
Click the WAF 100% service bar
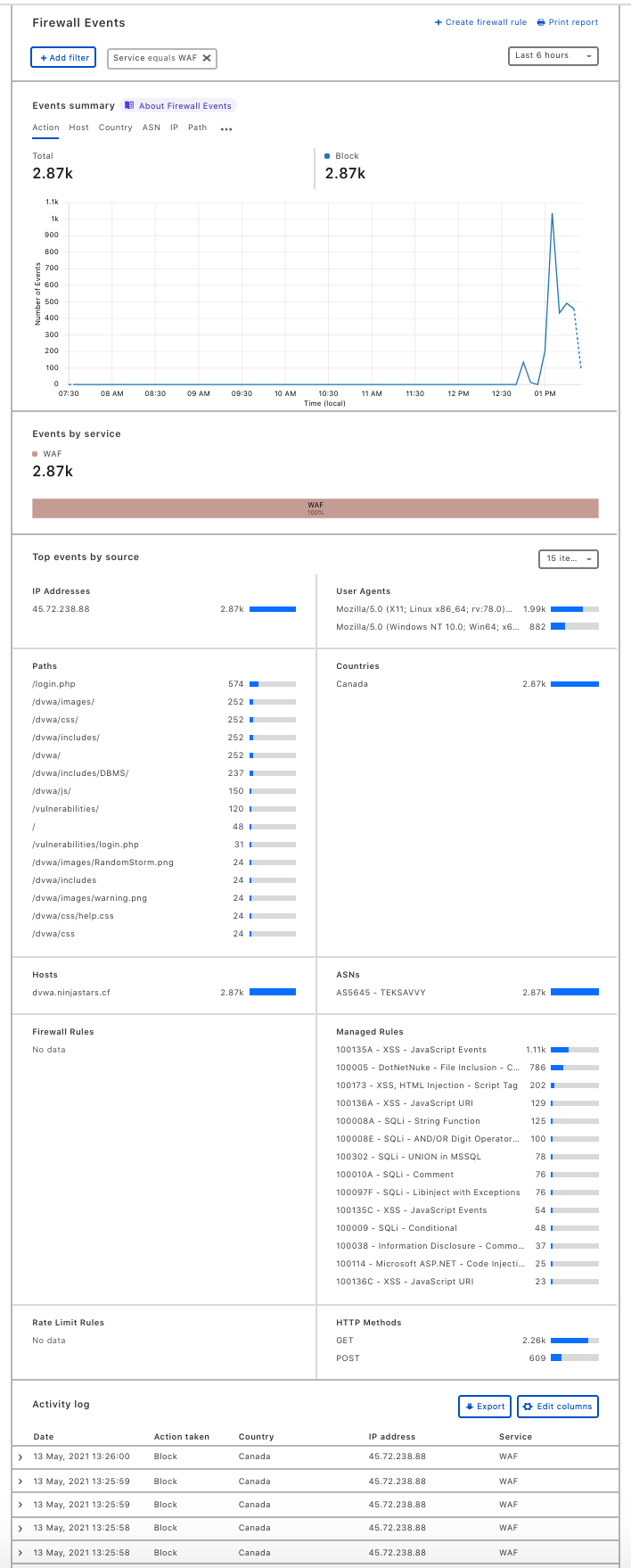click(x=315, y=508)
